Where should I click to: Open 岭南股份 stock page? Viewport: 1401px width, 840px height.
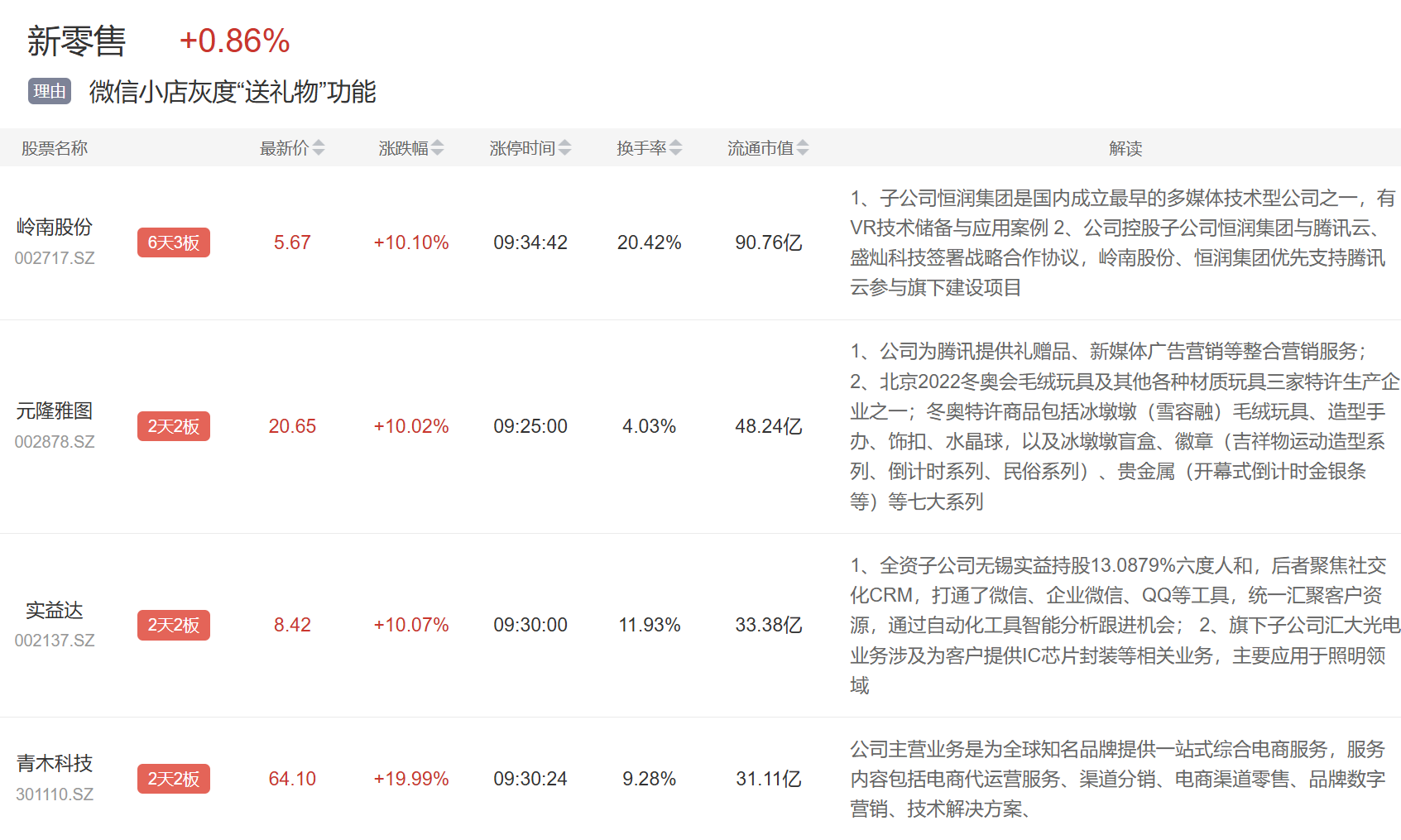coord(55,227)
